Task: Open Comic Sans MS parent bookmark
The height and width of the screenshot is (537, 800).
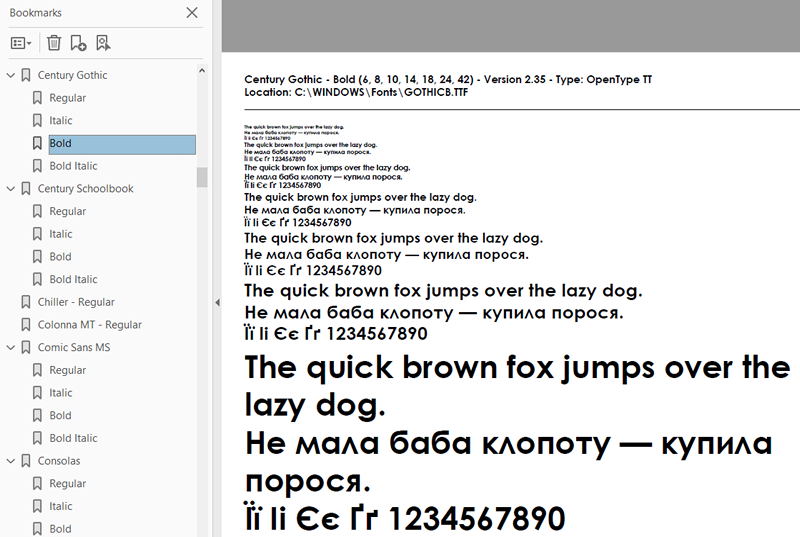Action: click(x=73, y=347)
